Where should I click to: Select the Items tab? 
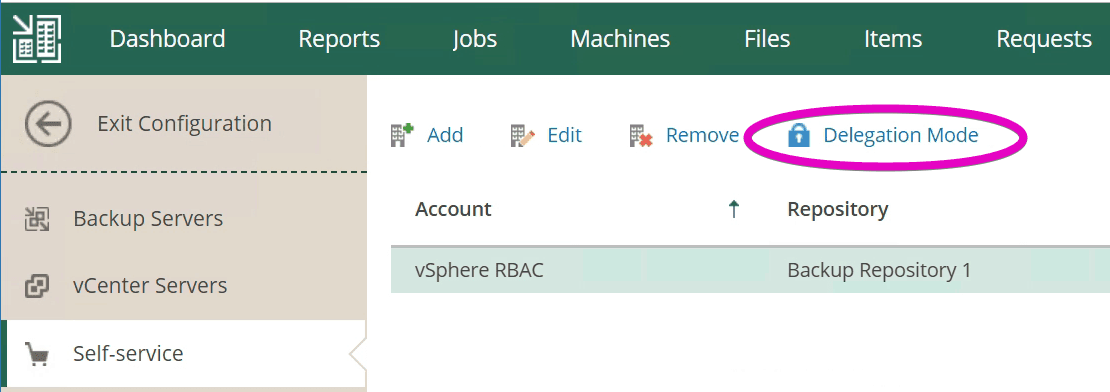tap(893, 39)
